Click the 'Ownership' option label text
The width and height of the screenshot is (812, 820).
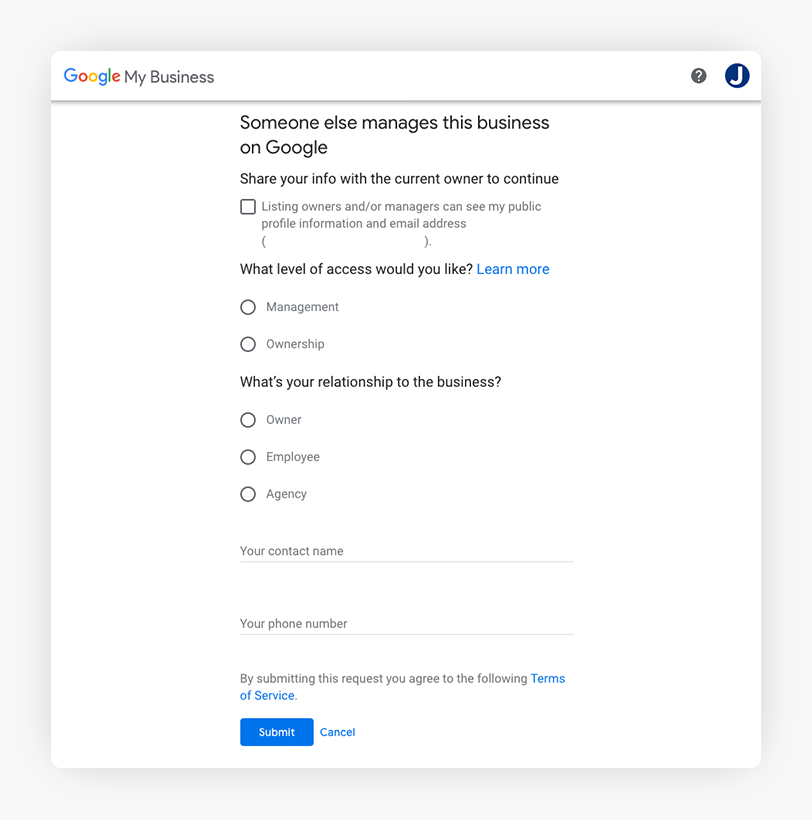click(x=295, y=344)
